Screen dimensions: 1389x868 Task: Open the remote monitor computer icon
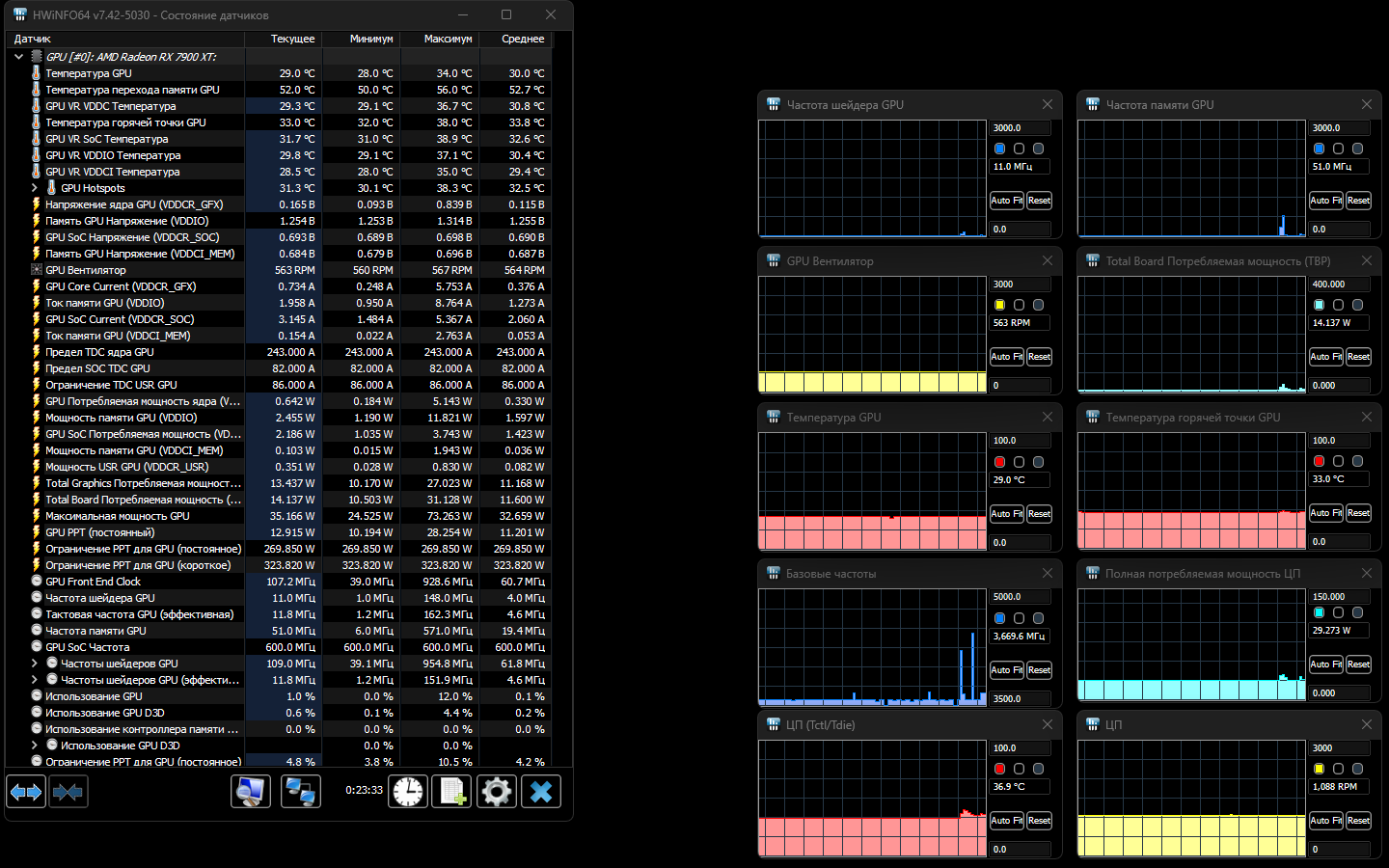pos(251,792)
